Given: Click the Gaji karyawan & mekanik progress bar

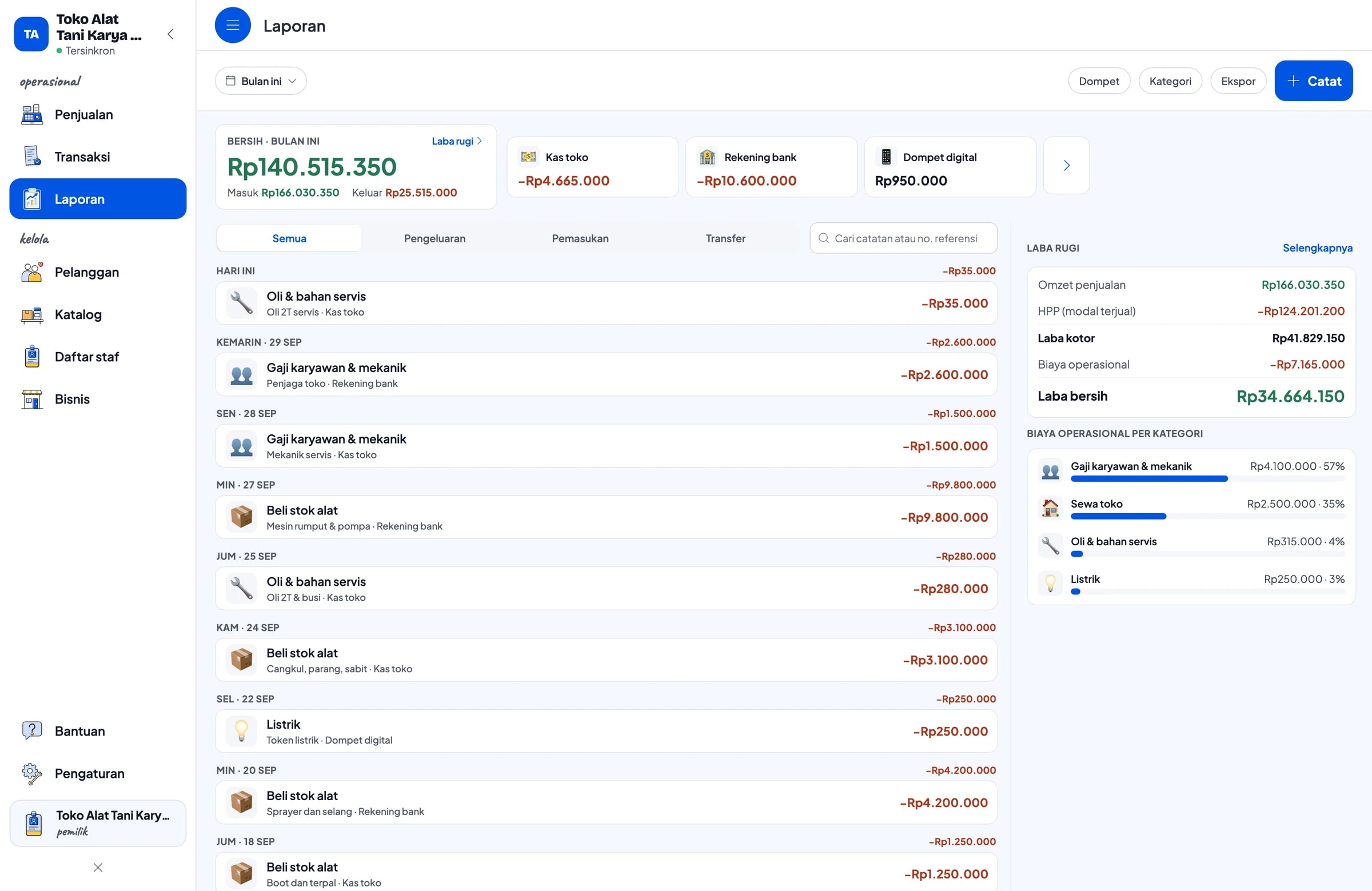Looking at the screenshot, I should pyautogui.click(x=1207, y=479).
